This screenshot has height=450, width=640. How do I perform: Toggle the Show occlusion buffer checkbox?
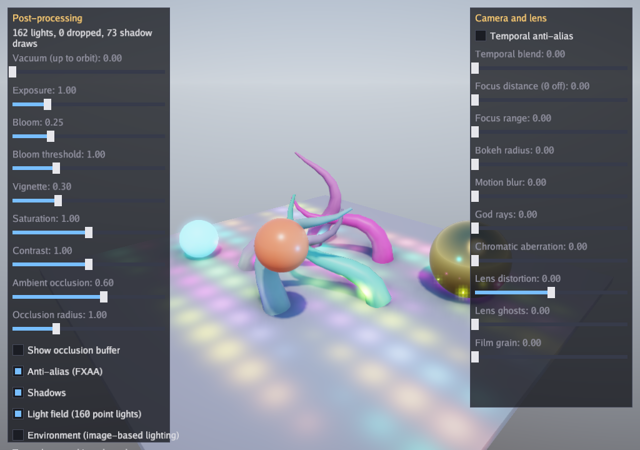coord(18,350)
